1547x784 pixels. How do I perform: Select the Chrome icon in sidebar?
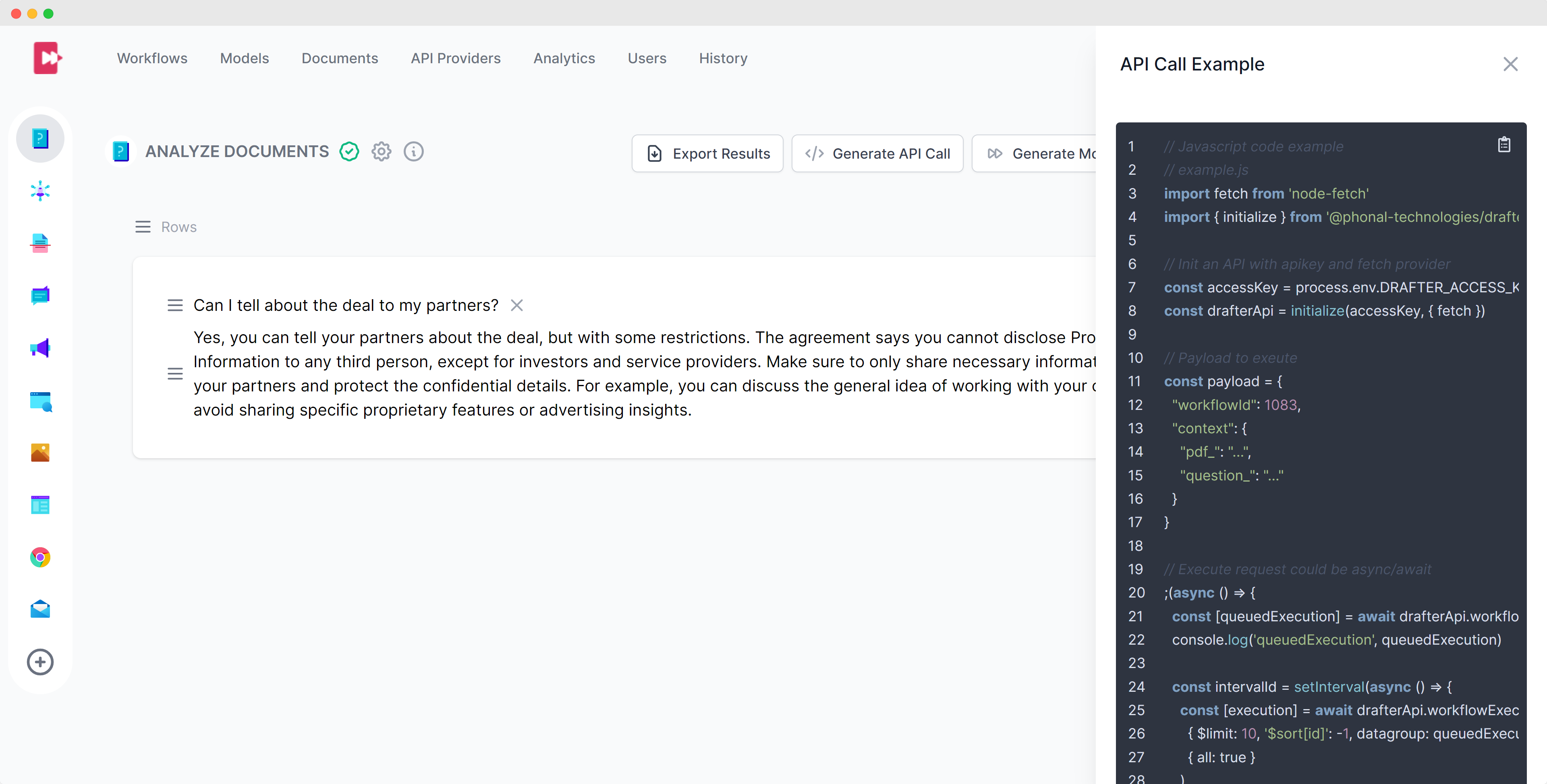click(x=40, y=557)
